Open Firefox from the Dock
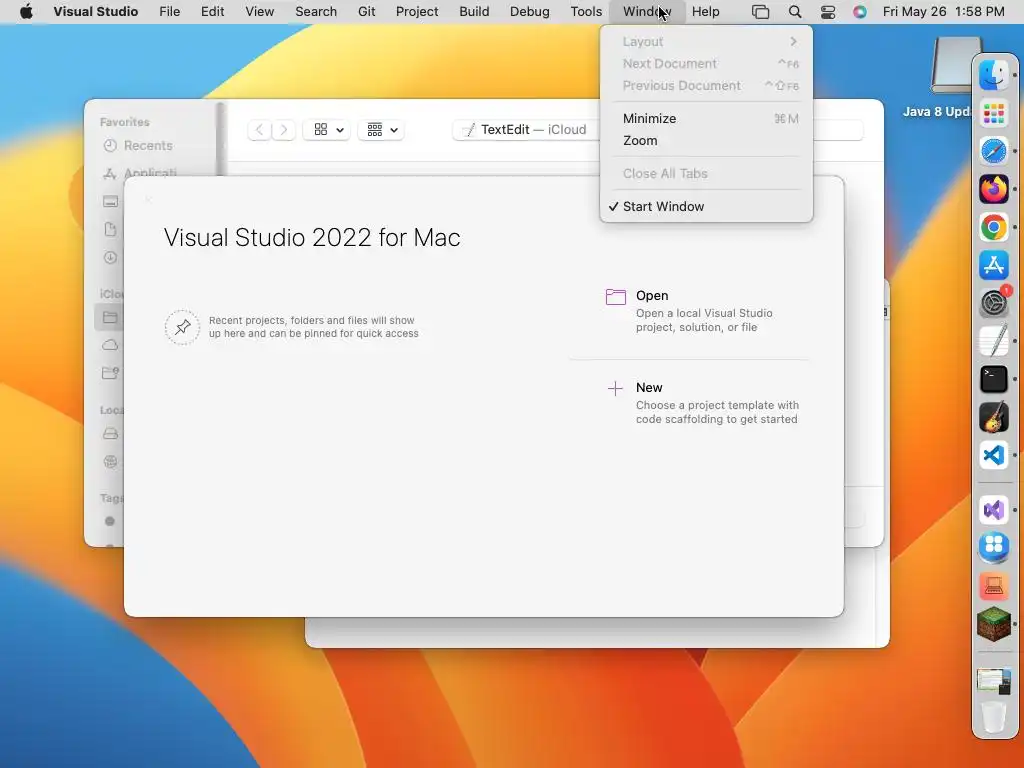Image resolution: width=1024 pixels, height=768 pixels. 994,189
